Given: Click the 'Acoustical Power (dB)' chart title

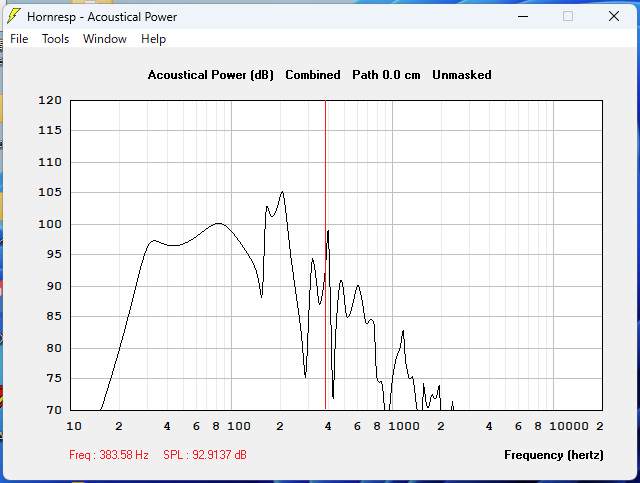Looking at the screenshot, I should click(211, 75).
